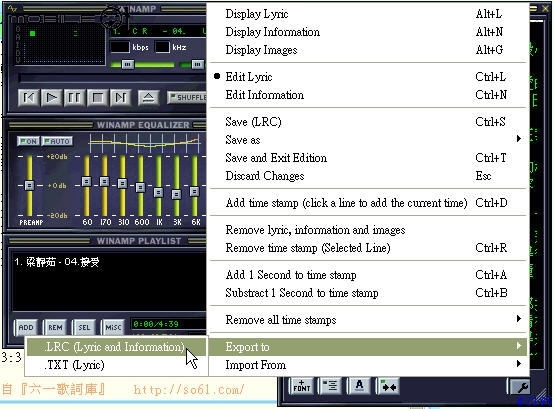Toggle the equalizer ON button

point(28,141)
